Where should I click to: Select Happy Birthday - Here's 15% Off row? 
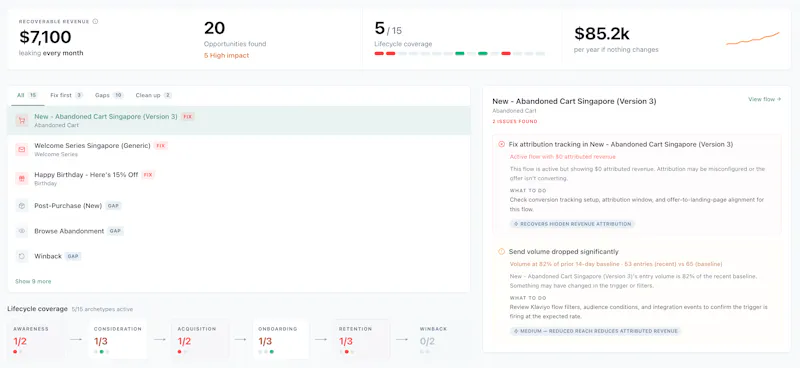click(239, 179)
